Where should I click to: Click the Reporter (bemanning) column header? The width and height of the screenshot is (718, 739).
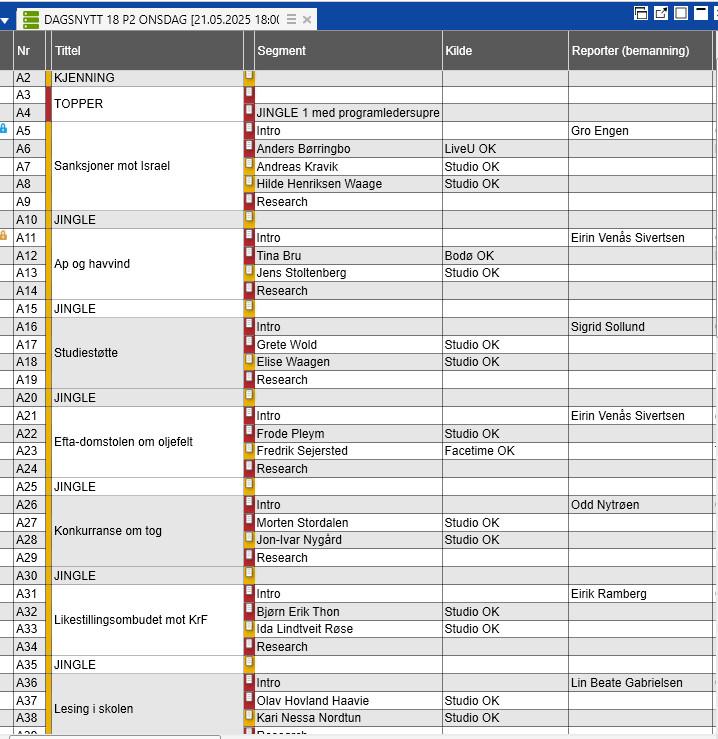coord(641,50)
